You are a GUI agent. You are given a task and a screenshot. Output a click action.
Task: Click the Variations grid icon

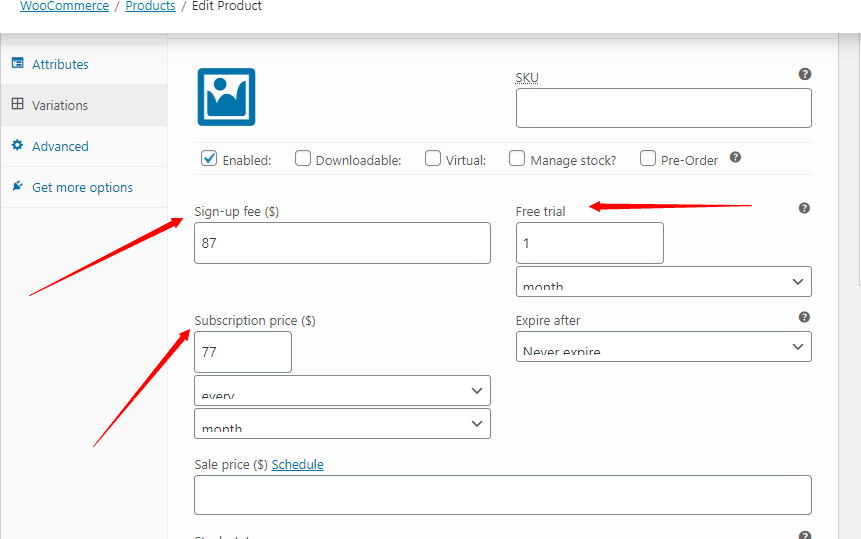click(18, 104)
